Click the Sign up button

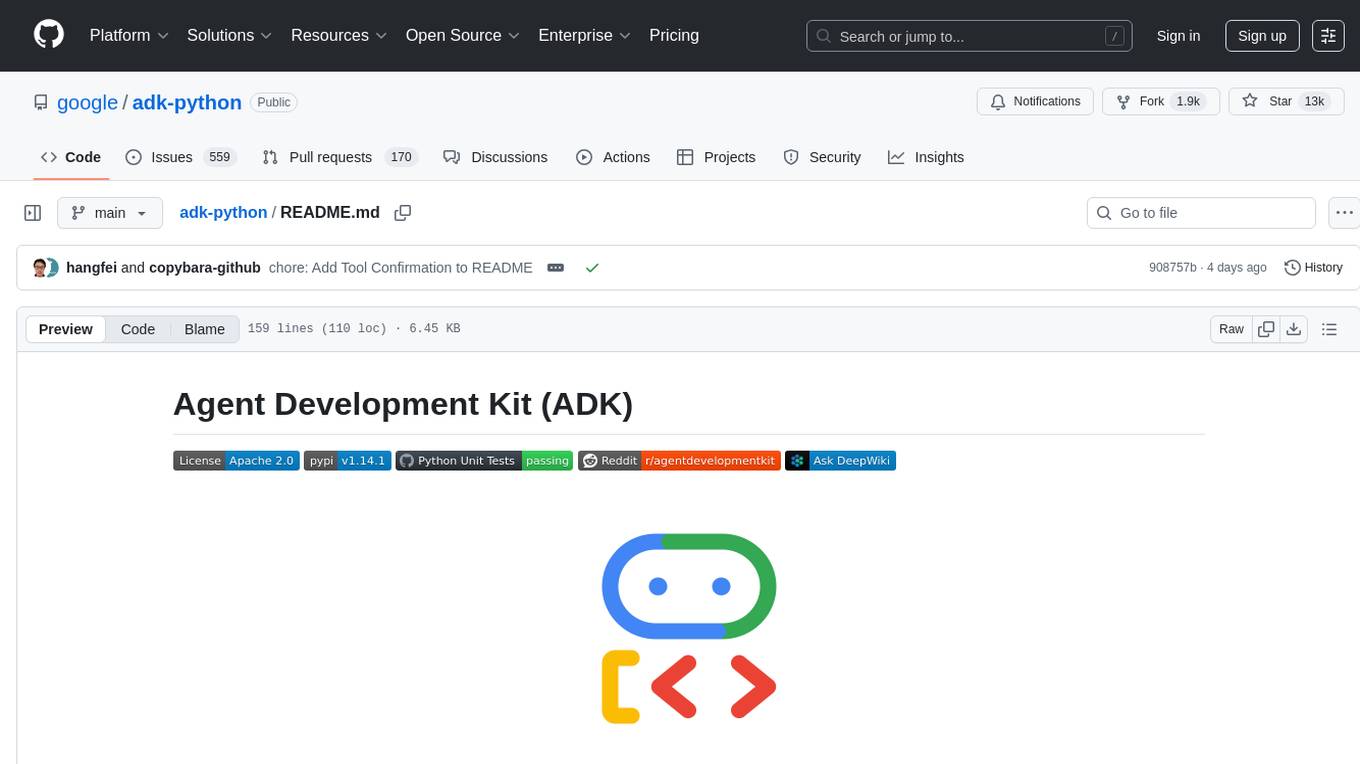point(1262,35)
